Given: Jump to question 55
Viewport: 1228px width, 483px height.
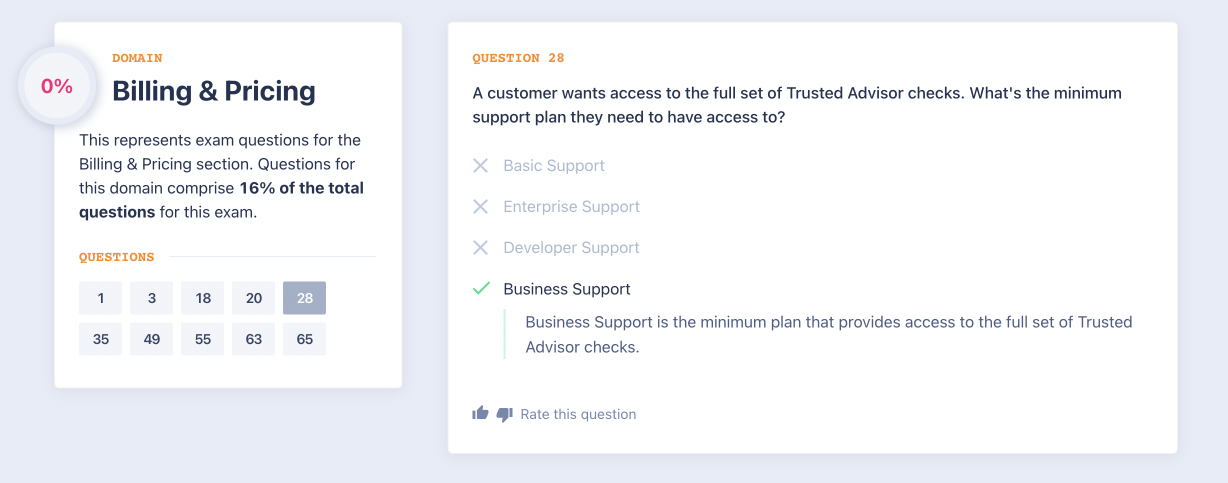Looking at the screenshot, I should tap(203, 339).
